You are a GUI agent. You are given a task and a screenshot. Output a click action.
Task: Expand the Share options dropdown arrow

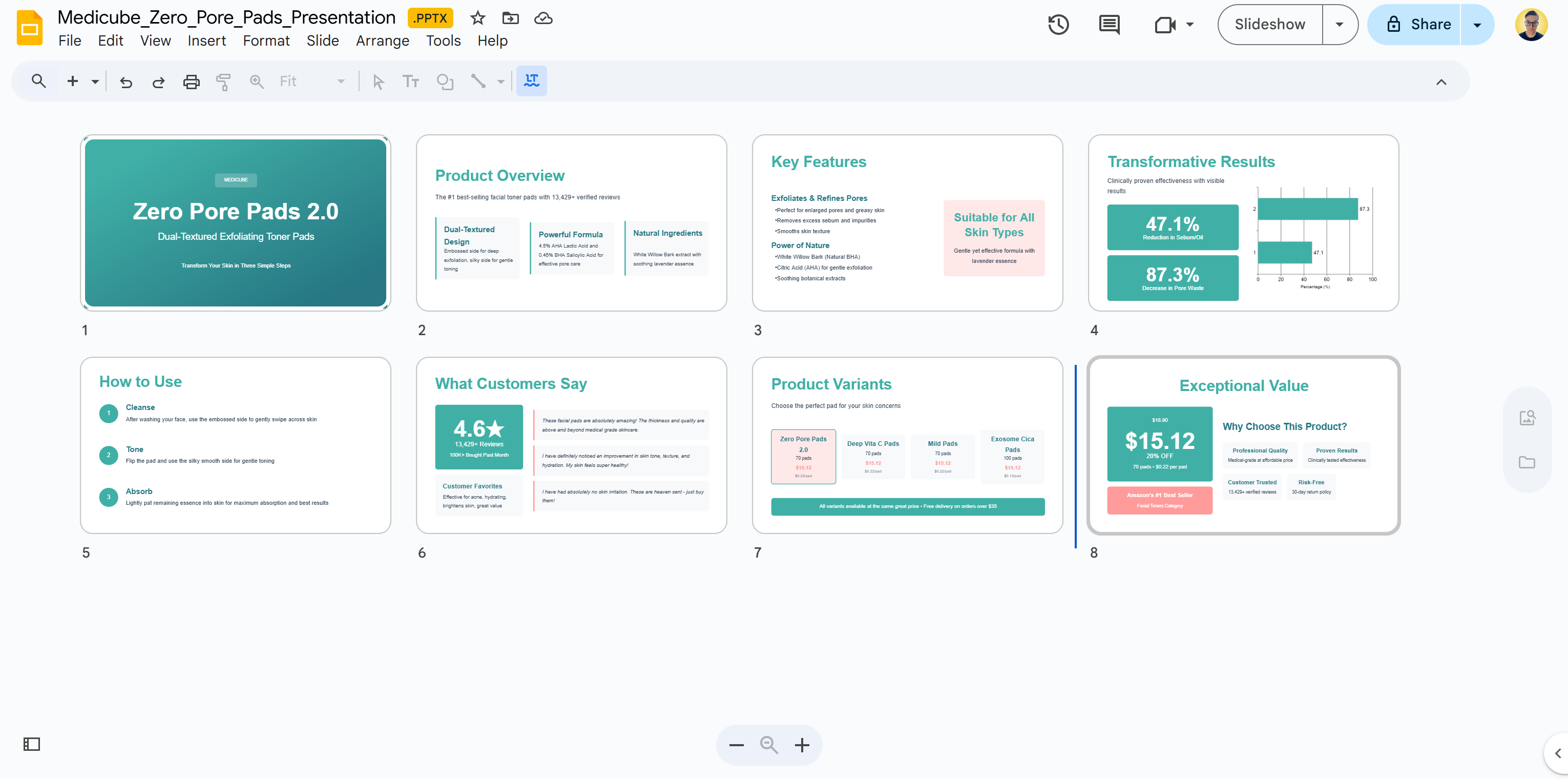1477,25
